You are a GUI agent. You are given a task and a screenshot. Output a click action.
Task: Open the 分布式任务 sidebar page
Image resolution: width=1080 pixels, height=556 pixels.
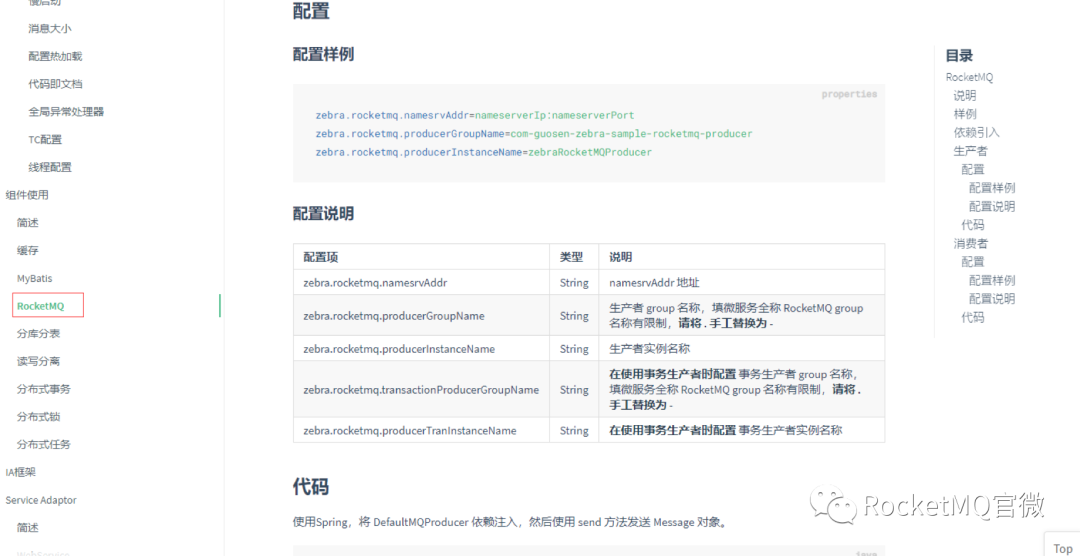point(44,444)
